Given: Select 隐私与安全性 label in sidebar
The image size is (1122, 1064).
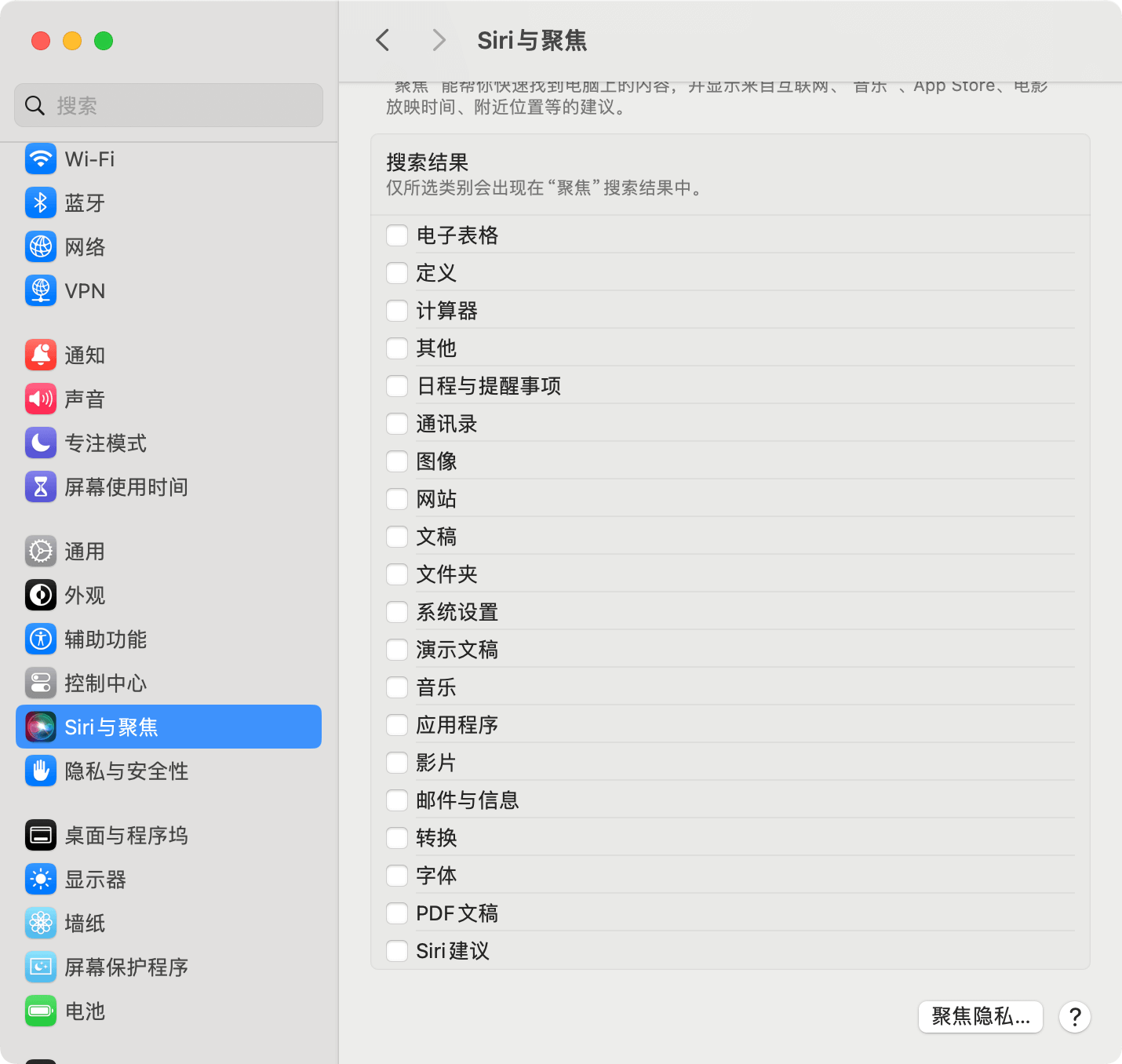Looking at the screenshot, I should pos(126,771).
